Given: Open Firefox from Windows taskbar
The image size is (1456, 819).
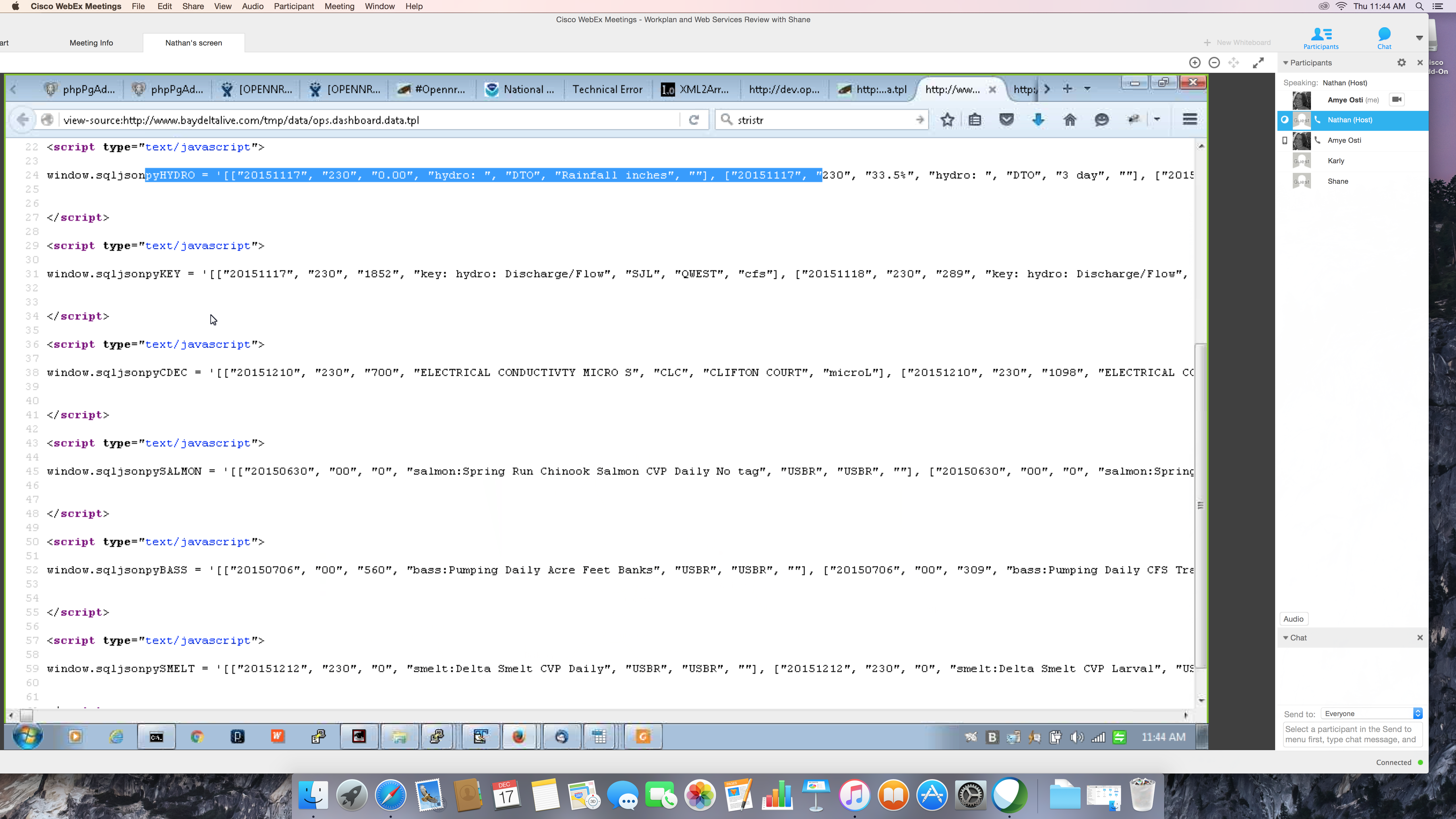Looking at the screenshot, I should pos(519,737).
